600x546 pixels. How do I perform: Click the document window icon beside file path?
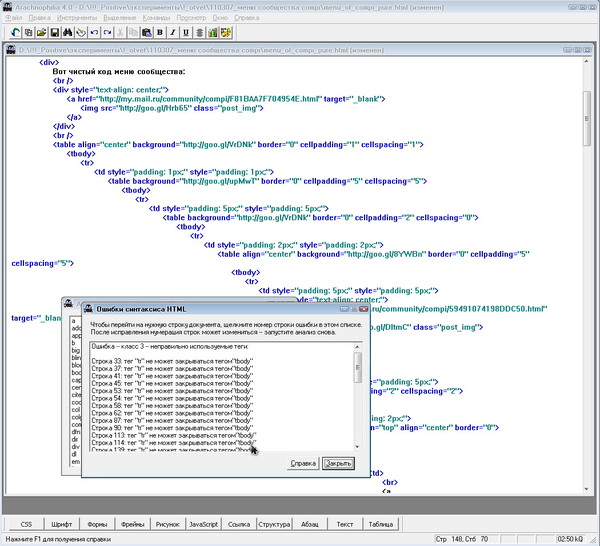coord(11,50)
